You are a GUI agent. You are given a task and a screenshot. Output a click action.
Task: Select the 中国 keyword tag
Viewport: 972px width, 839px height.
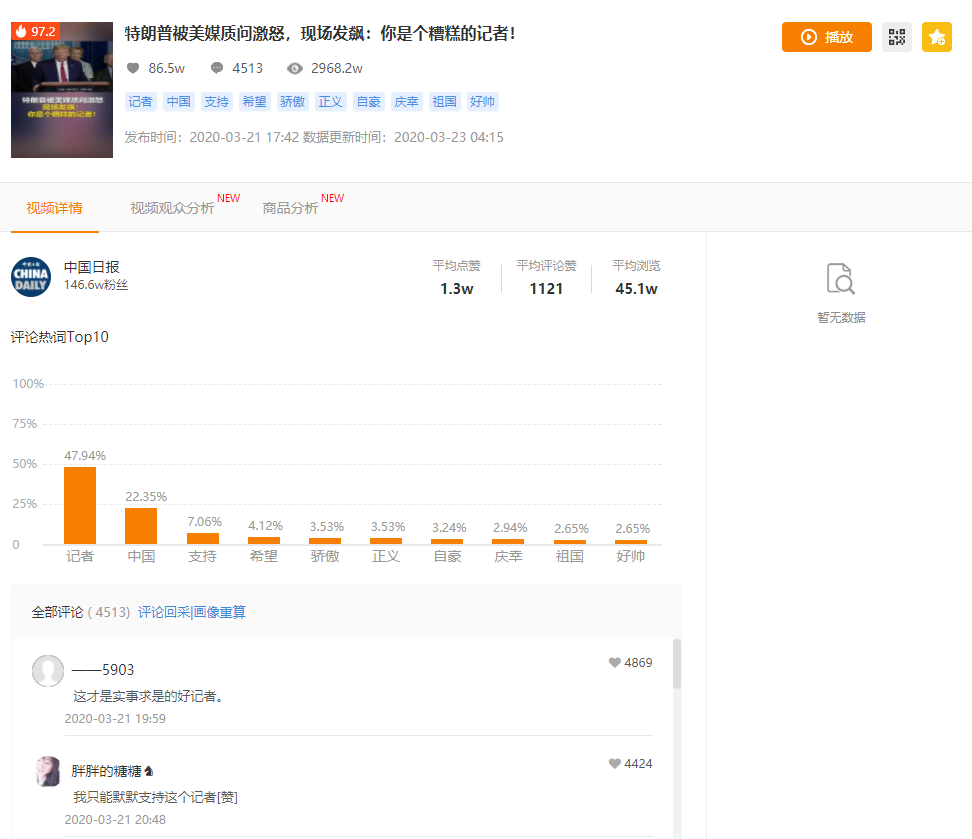pos(179,102)
